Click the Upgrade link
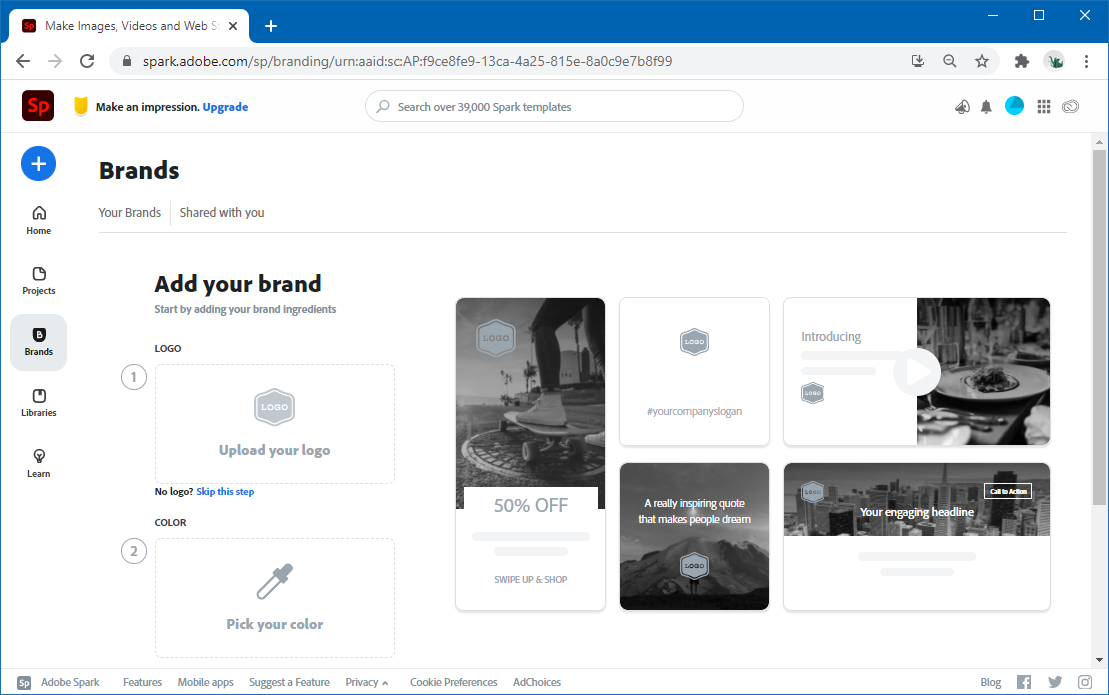 pyautogui.click(x=225, y=107)
